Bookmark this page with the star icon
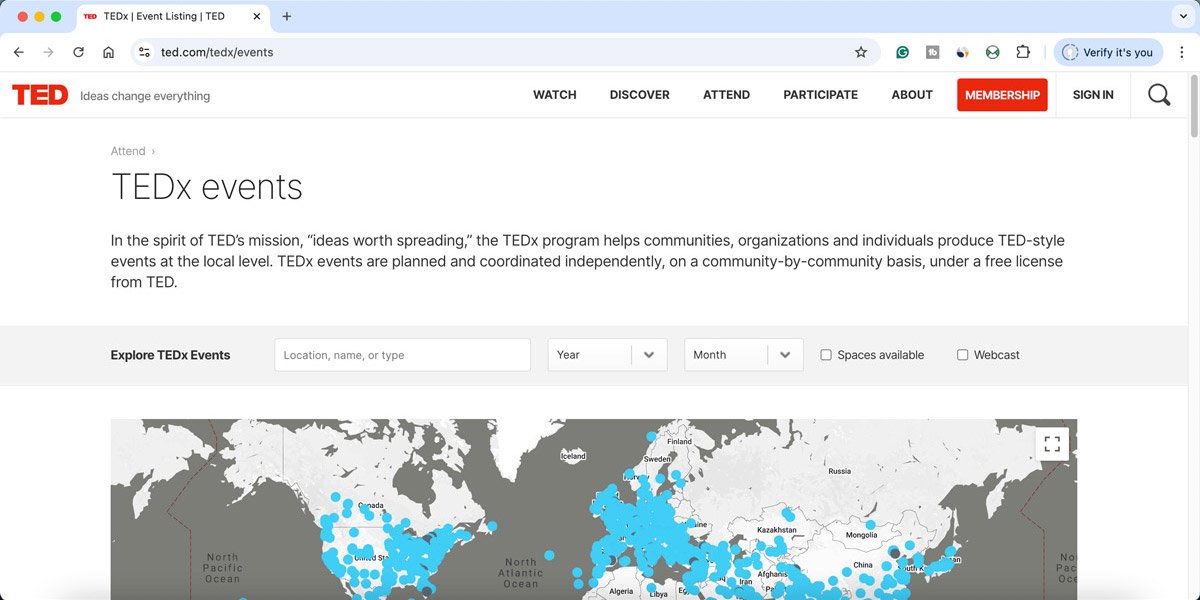 (x=861, y=52)
